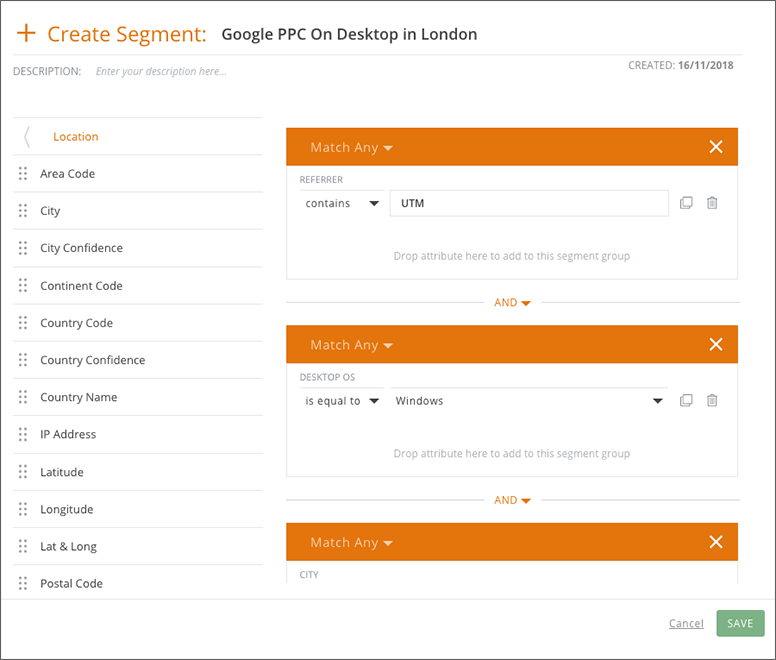This screenshot has width=776, height=660.
Task: Click the drag handle beside Area Code
Action: tap(23, 174)
